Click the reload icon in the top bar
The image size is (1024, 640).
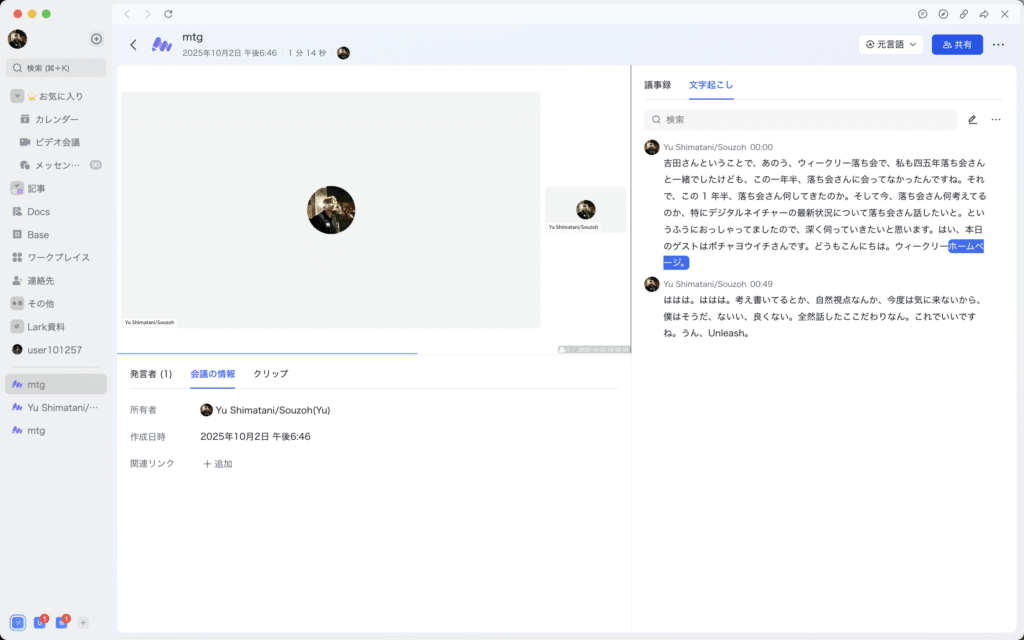pos(168,14)
